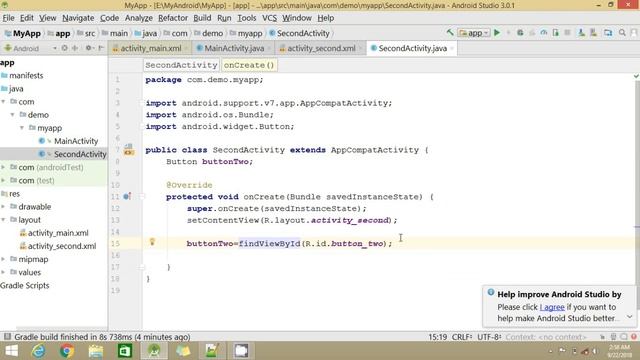The image size is (640, 360).
Task: Open project panel settings gear icon
Action: tap(89, 48)
